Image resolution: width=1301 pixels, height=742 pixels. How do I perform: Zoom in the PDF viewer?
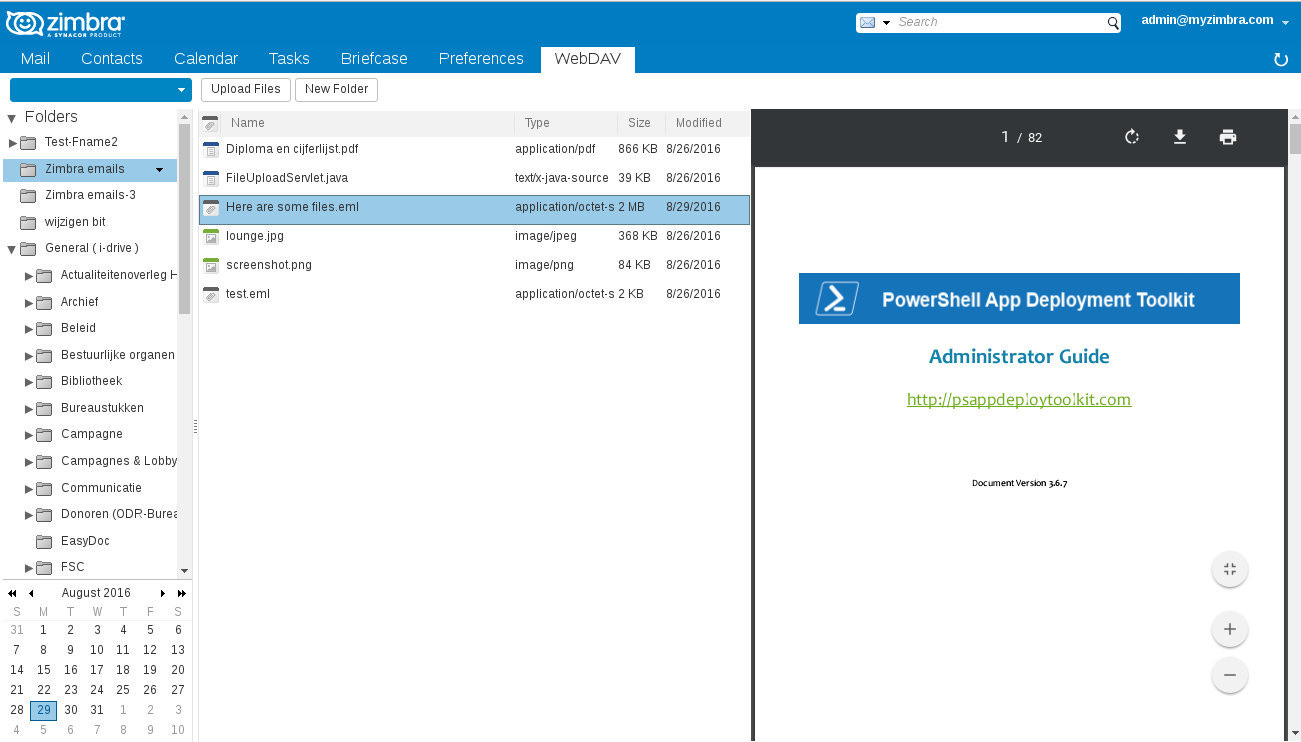point(1230,629)
